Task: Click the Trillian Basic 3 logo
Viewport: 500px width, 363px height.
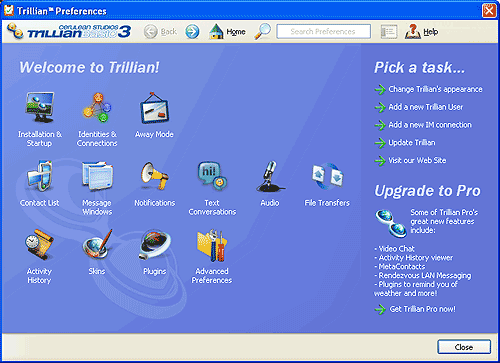Action: click(x=69, y=31)
